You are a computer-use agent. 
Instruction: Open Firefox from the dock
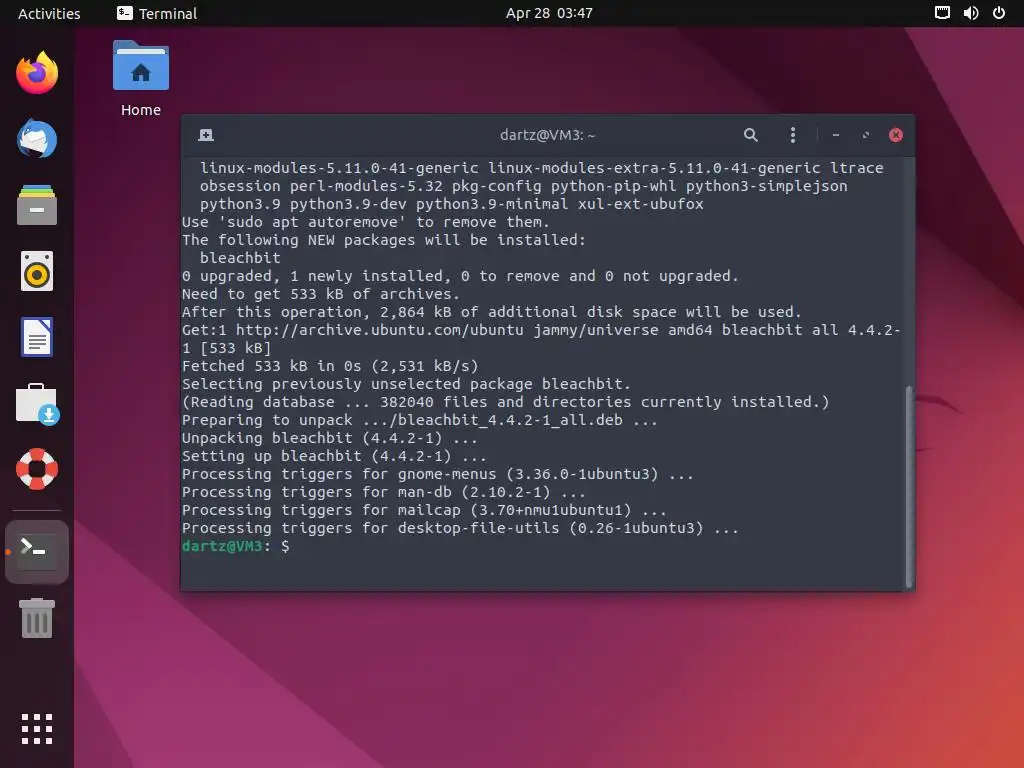click(37, 72)
